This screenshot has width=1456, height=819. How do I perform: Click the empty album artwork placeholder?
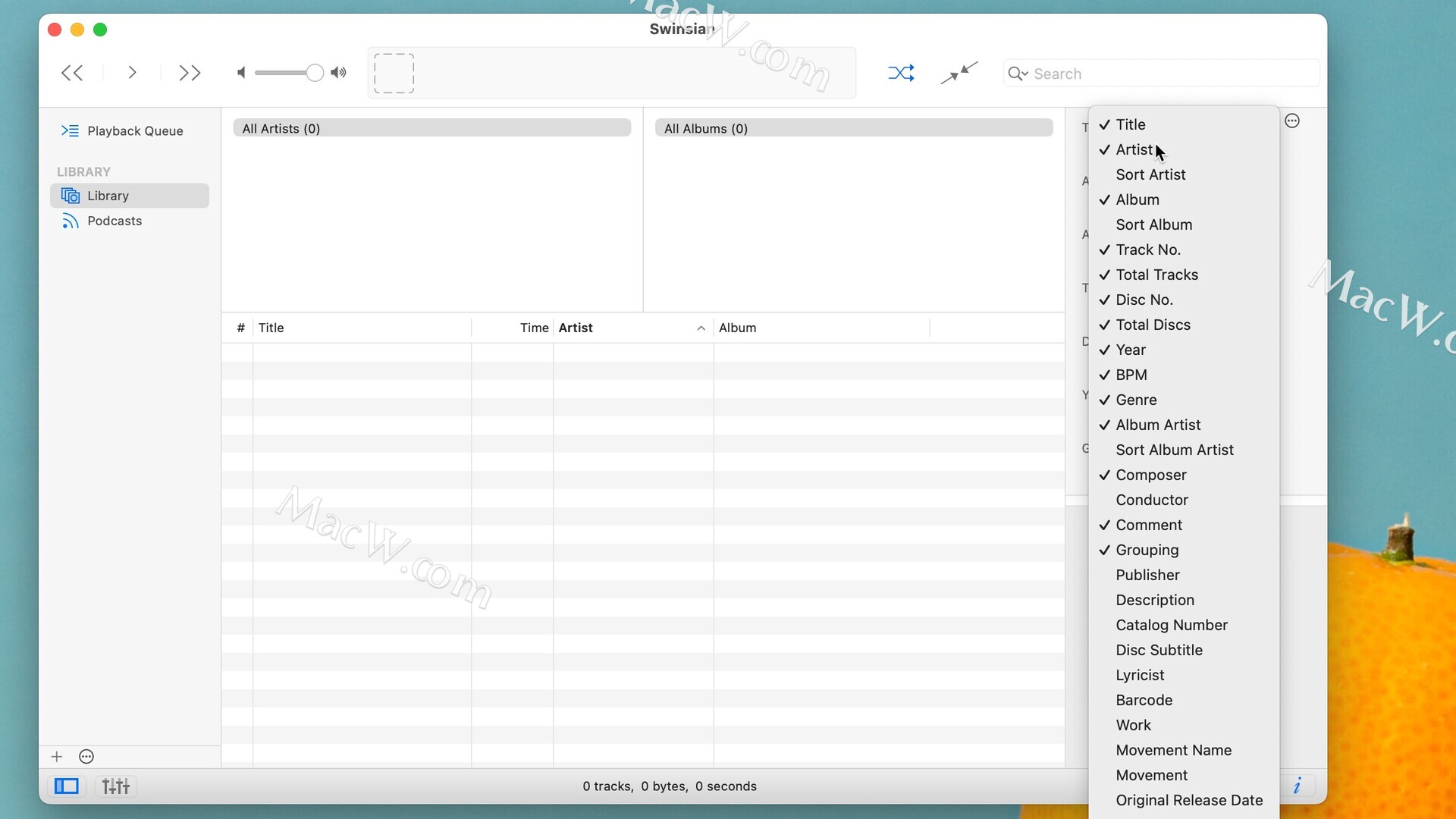tap(394, 73)
